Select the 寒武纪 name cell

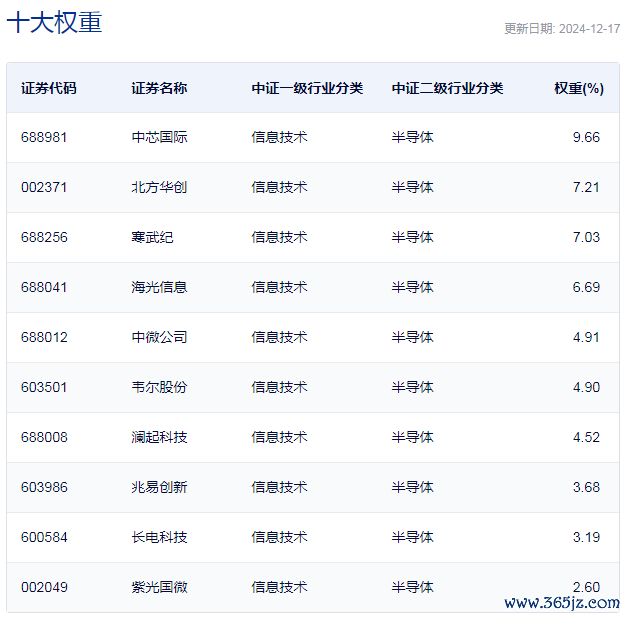pyautogui.click(x=152, y=237)
